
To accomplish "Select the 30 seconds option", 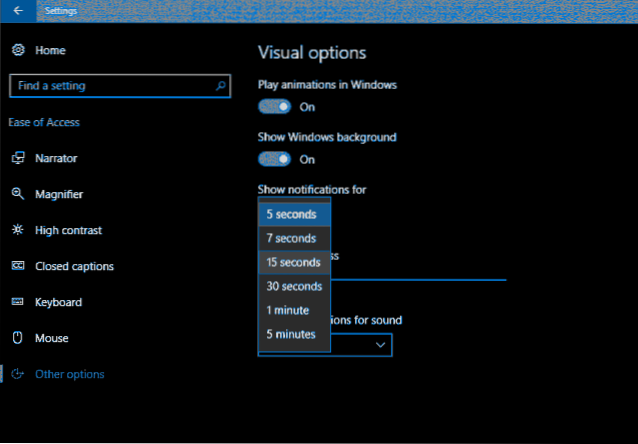I will 293,286.
